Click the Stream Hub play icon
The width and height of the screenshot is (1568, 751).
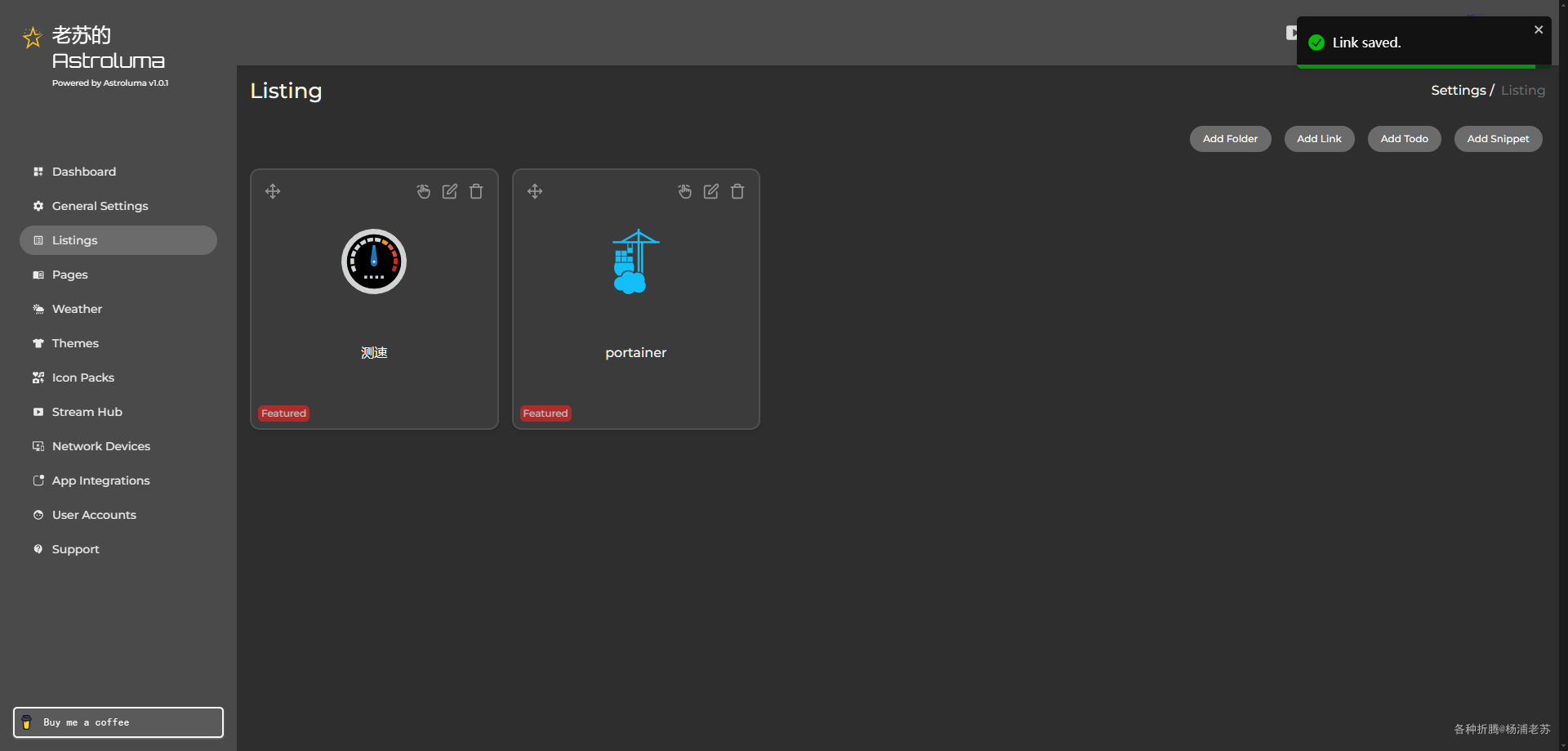[38, 412]
